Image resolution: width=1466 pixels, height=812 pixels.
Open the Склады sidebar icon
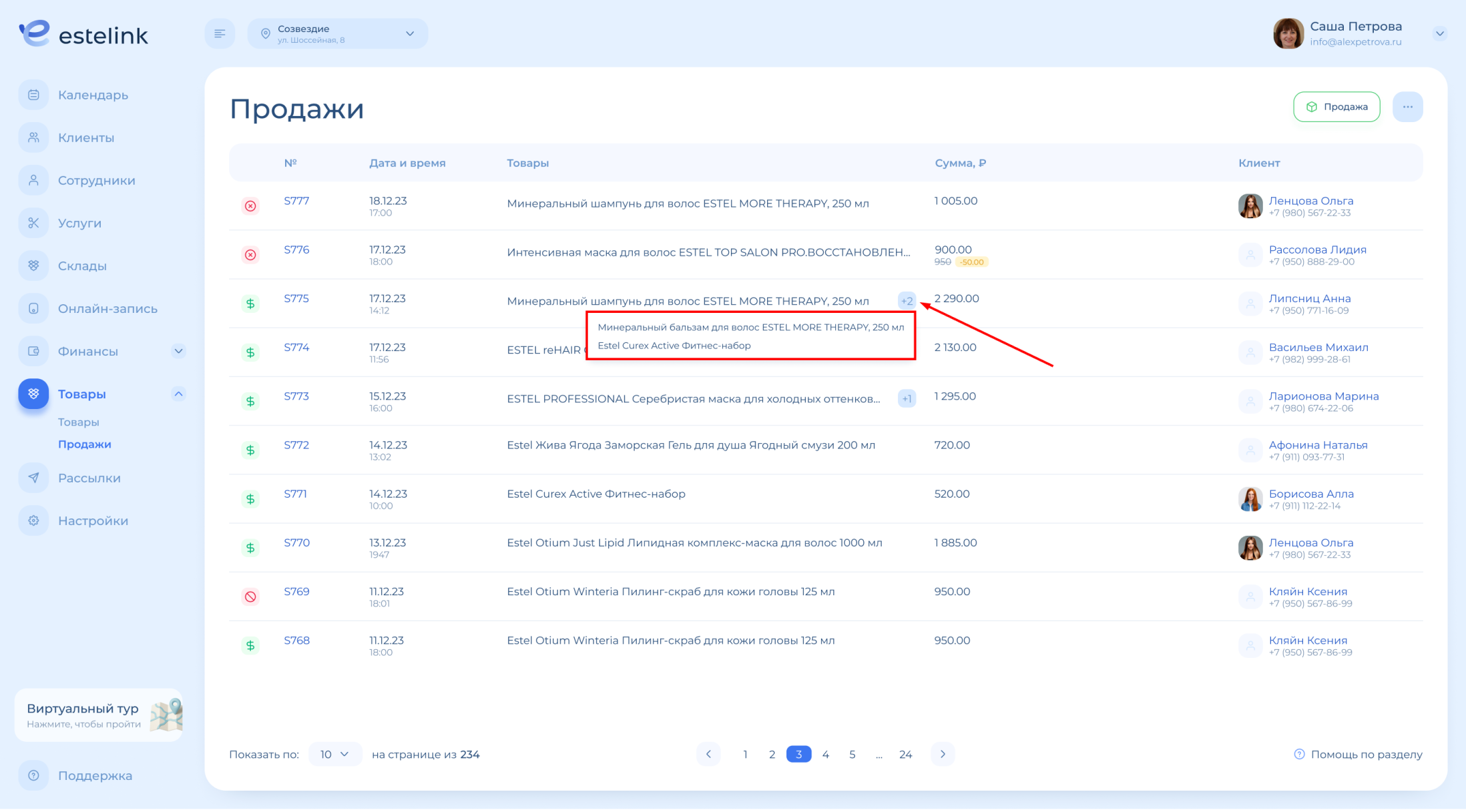pos(33,266)
